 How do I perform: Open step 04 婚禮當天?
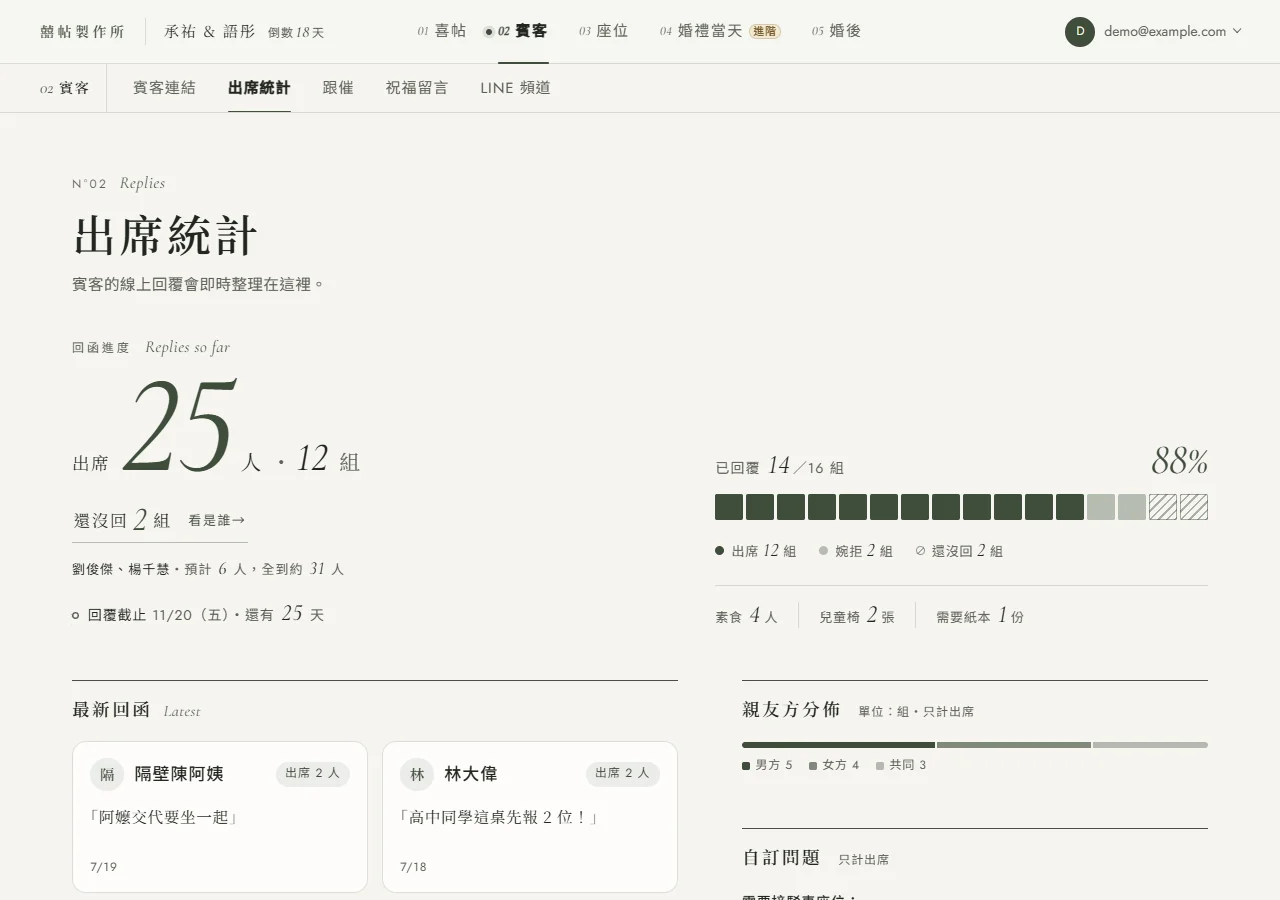(701, 31)
